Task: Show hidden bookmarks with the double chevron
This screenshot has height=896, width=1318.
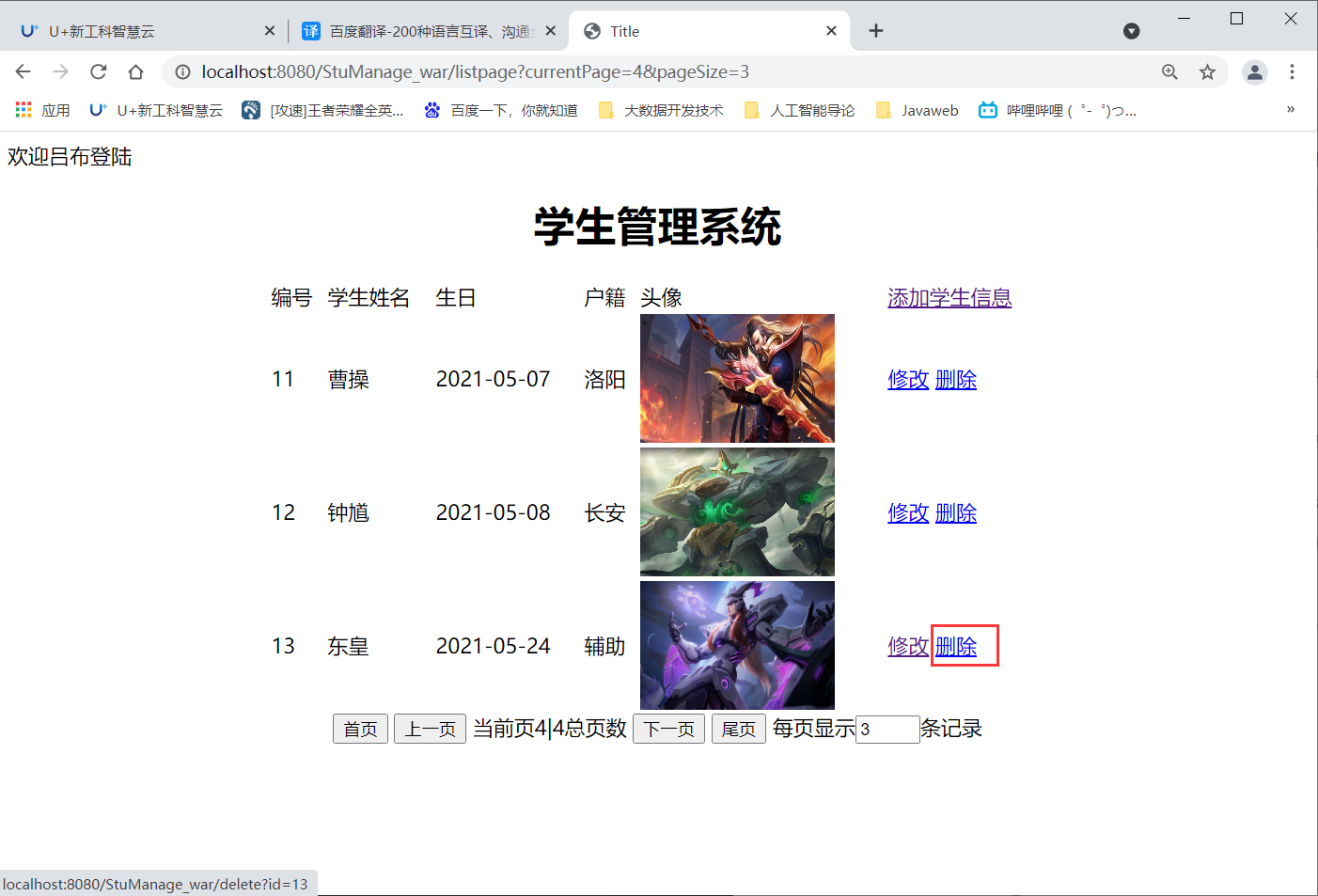Action: (1291, 109)
